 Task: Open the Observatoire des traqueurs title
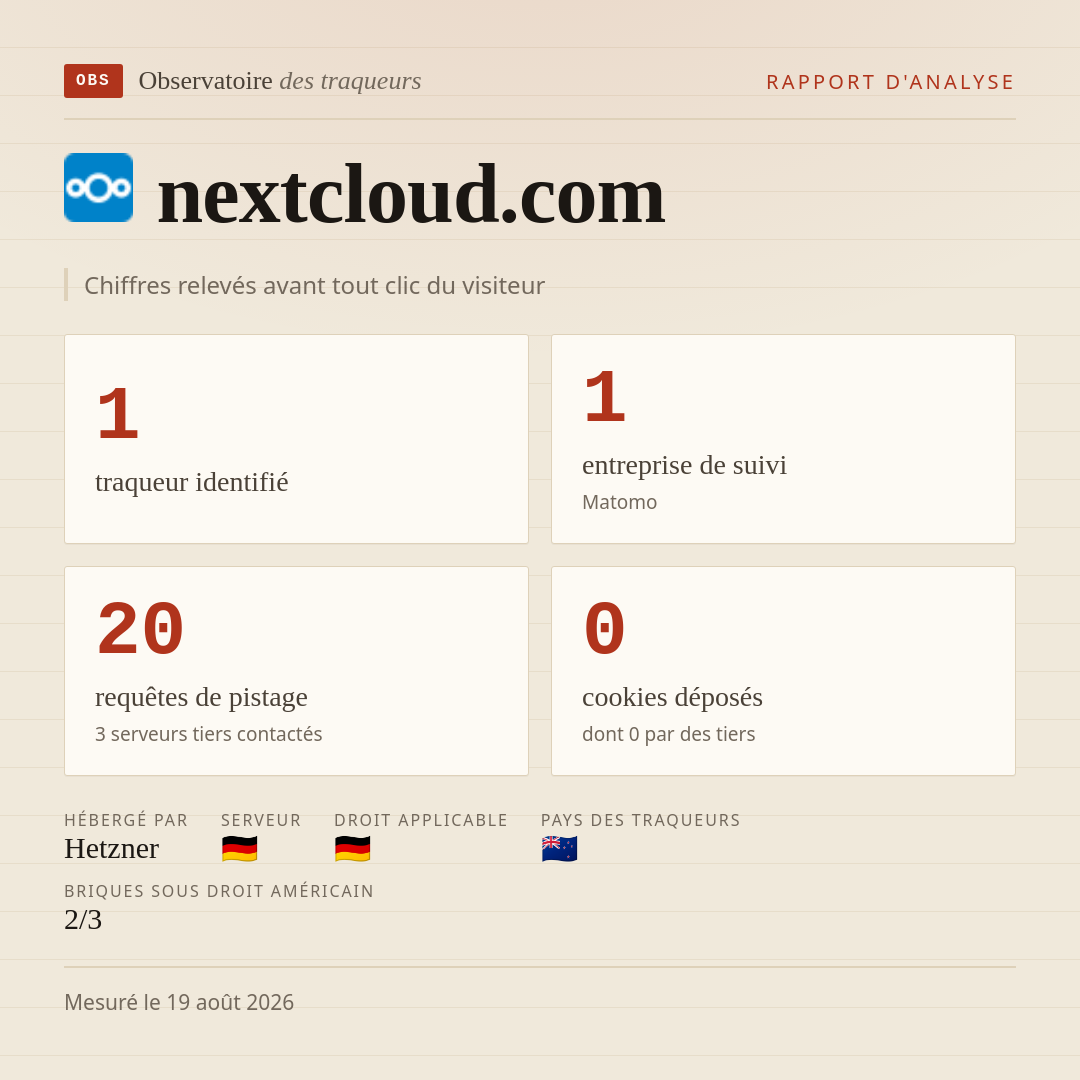point(280,81)
